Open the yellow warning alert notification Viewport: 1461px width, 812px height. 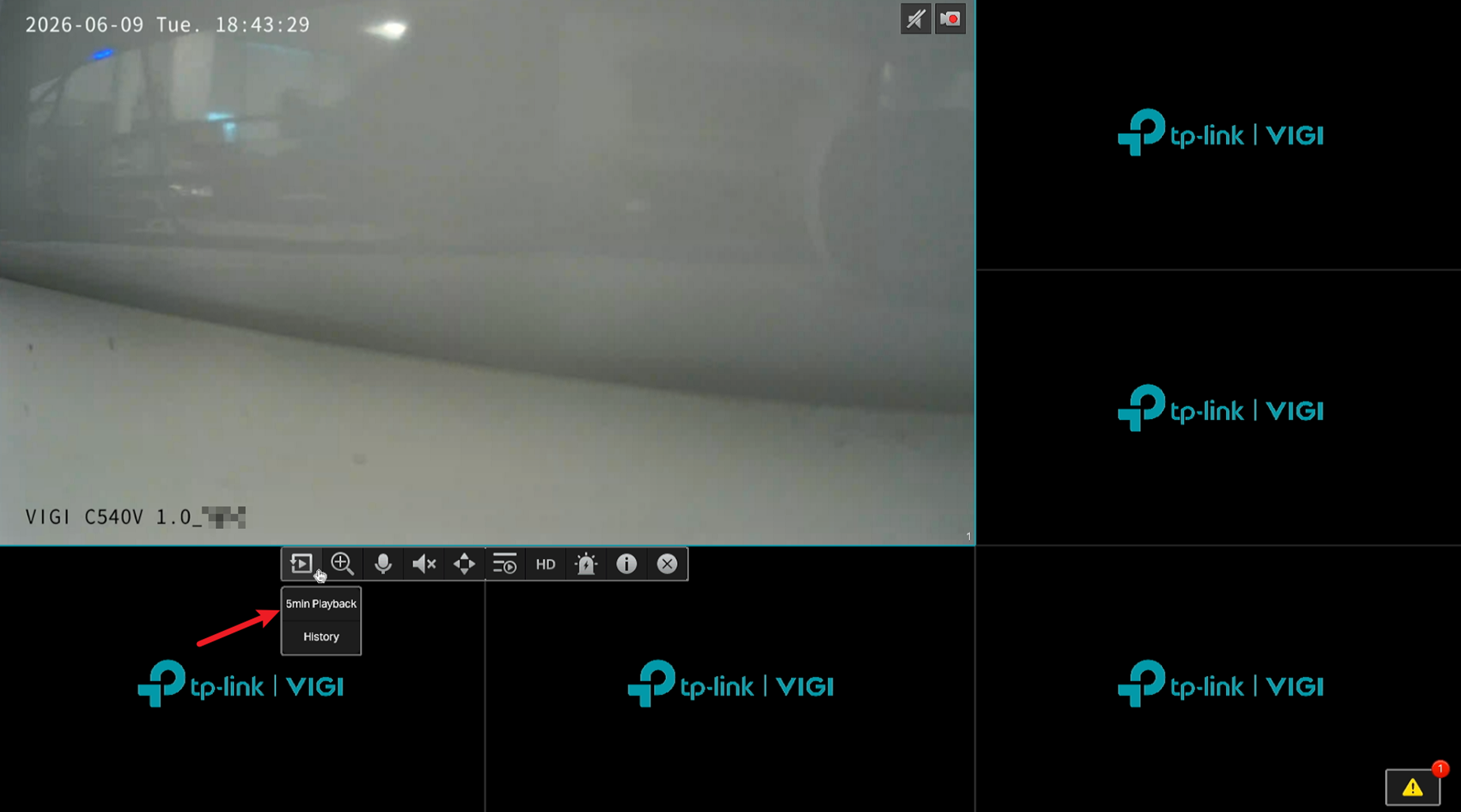[1413, 787]
